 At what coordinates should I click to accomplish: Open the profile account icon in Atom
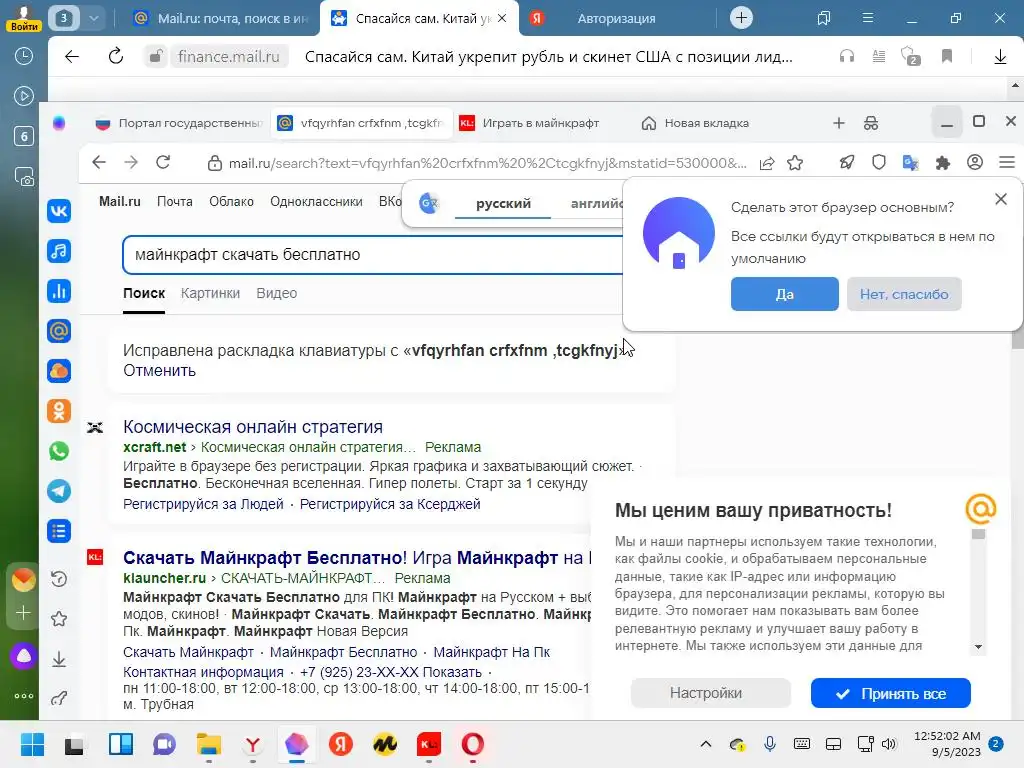coord(974,163)
